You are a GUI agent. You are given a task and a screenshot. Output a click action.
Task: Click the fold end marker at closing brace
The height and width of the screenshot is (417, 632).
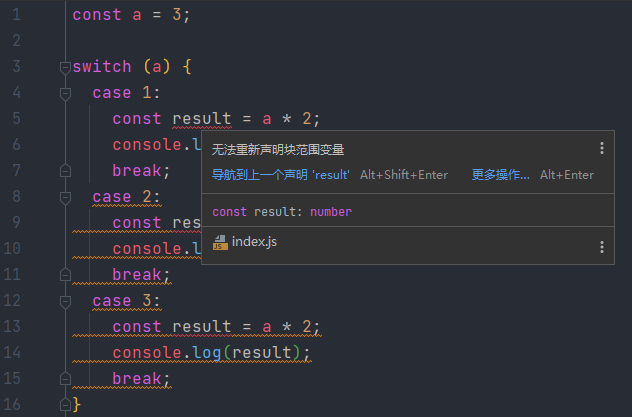coord(65,404)
